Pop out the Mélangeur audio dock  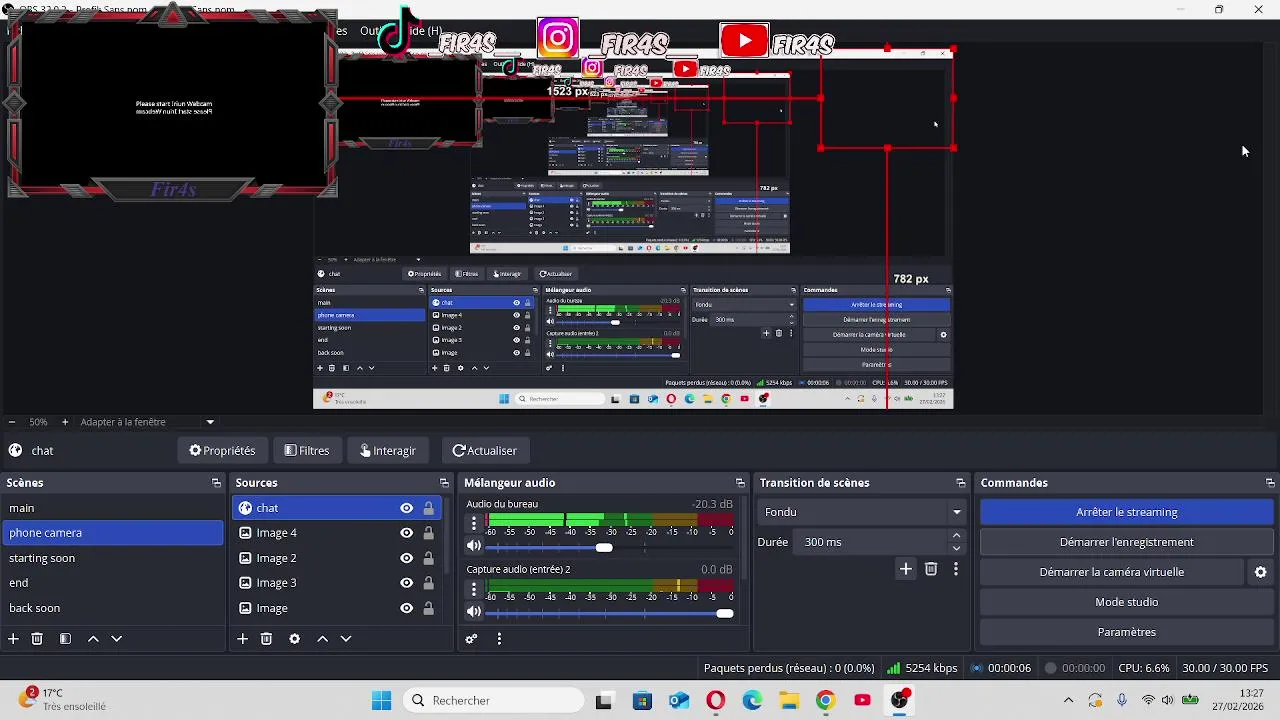click(x=740, y=483)
